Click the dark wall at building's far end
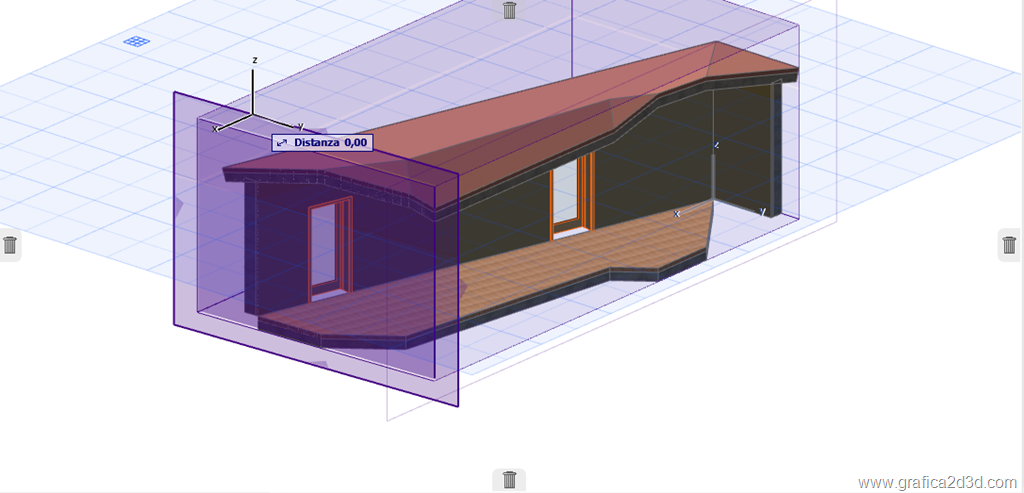Viewport: 1024px width, 493px height. 745,150
